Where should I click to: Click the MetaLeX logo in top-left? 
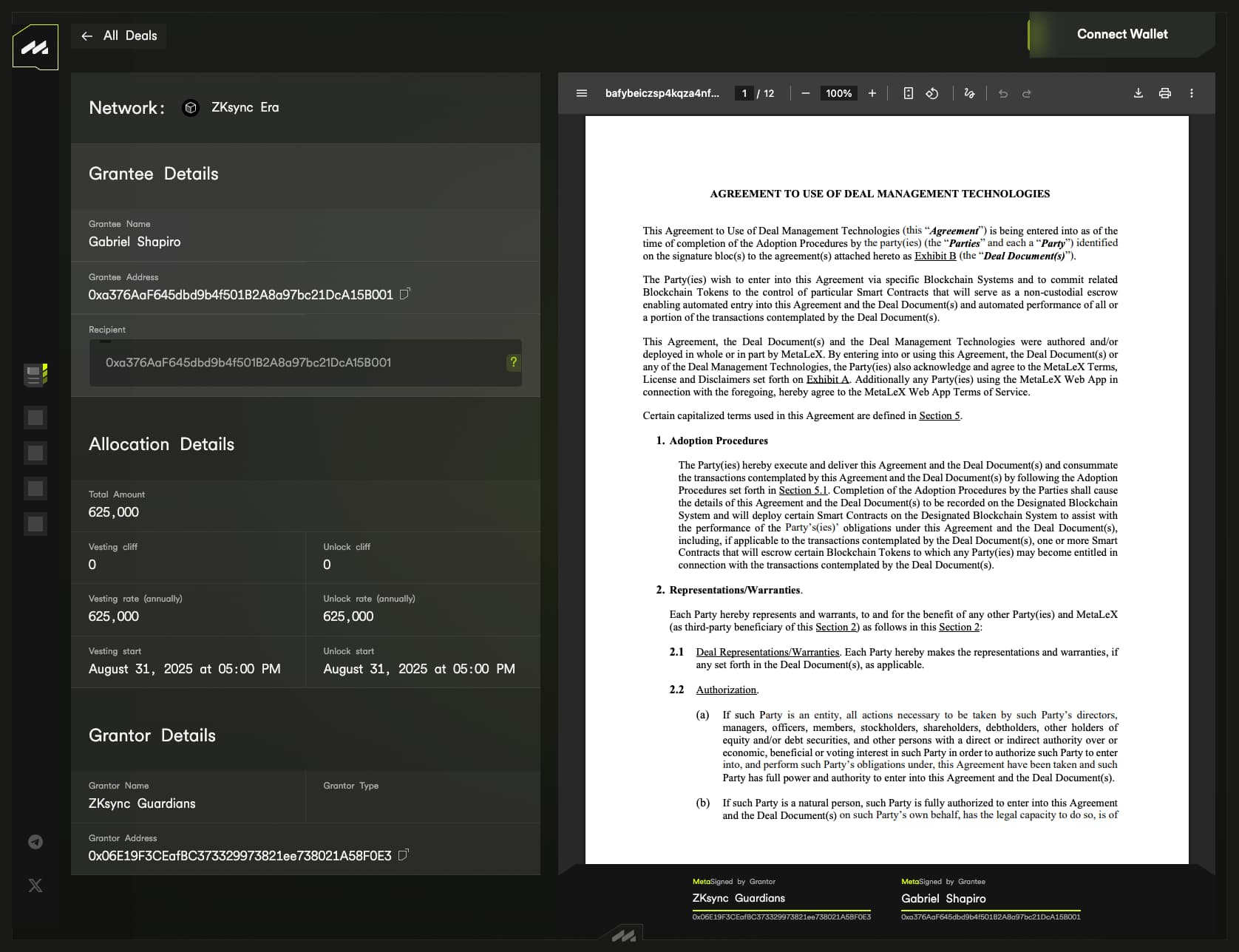pos(35,47)
